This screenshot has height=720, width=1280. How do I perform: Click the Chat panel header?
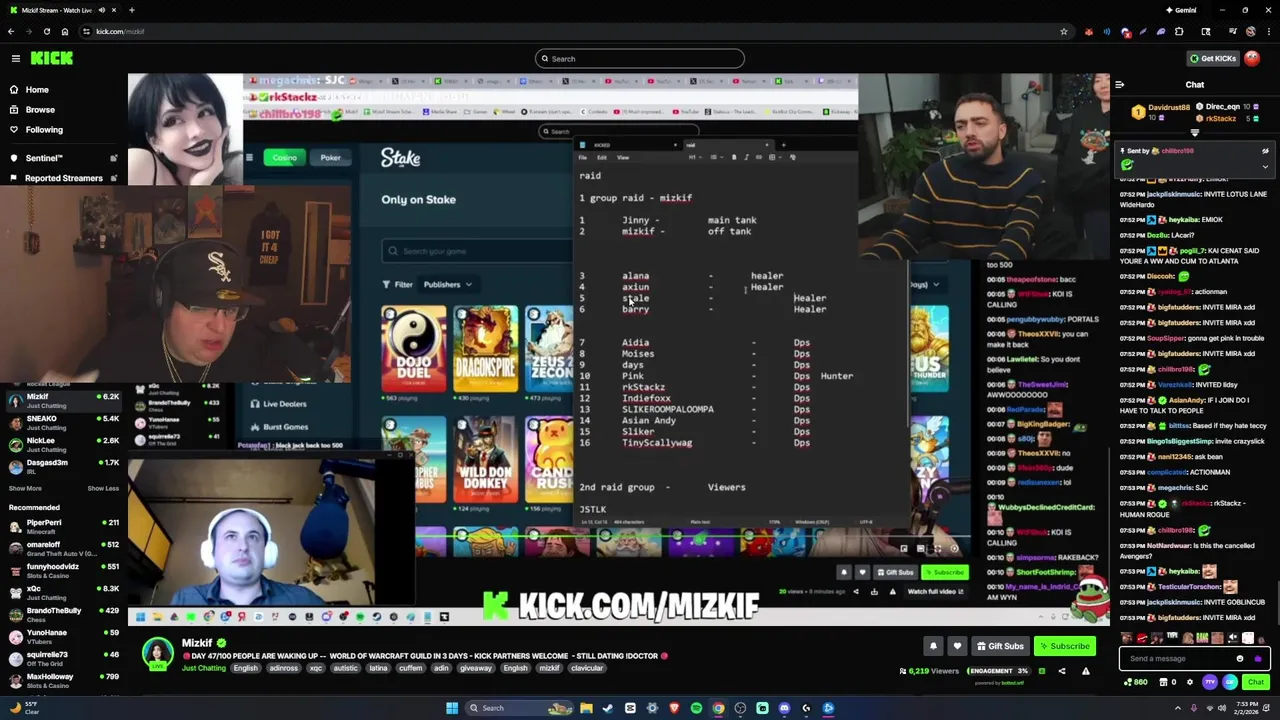coord(1195,85)
